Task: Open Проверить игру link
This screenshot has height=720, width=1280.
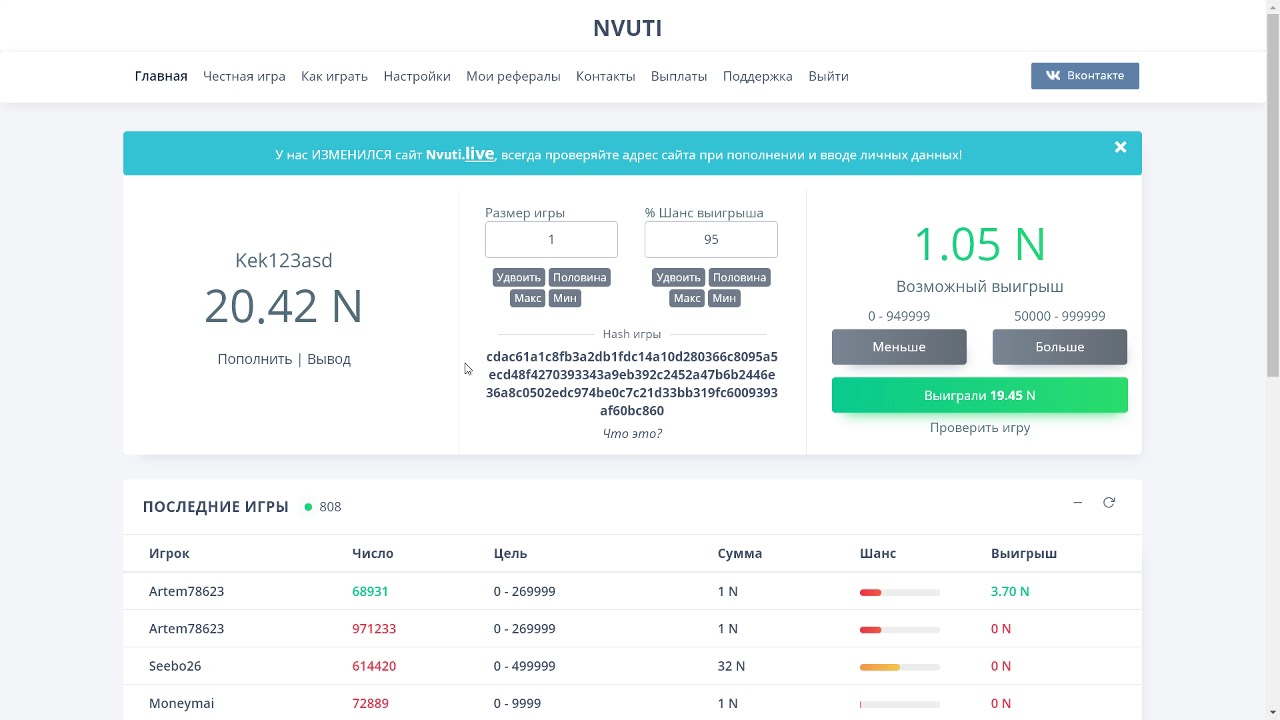Action: pos(980,427)
